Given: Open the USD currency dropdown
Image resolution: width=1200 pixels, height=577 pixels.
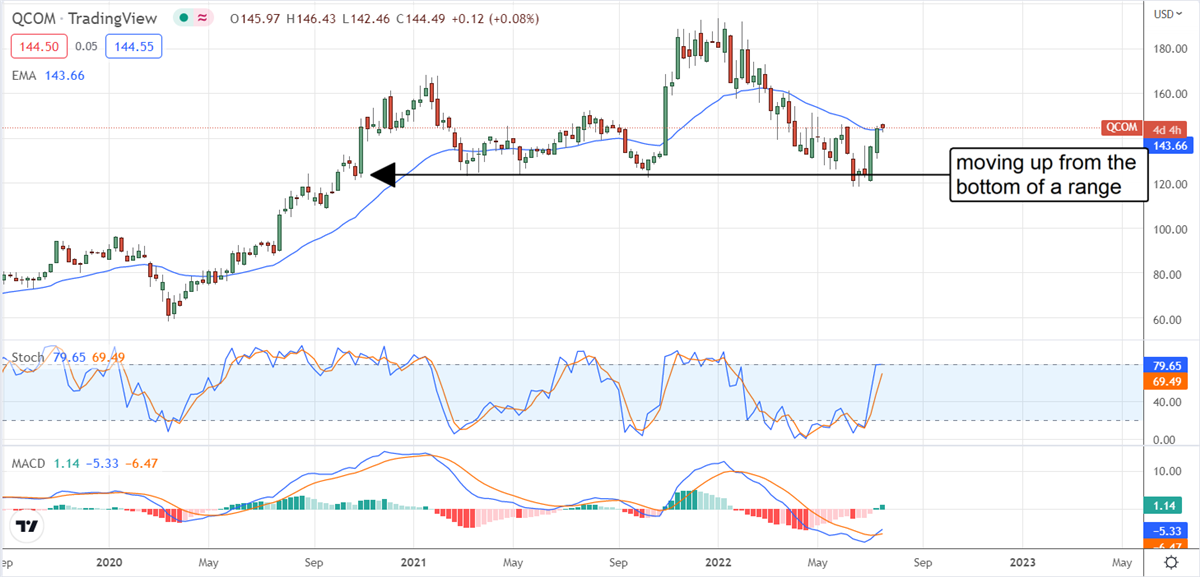Looking at the screenshot, I should coord(1166,14).
